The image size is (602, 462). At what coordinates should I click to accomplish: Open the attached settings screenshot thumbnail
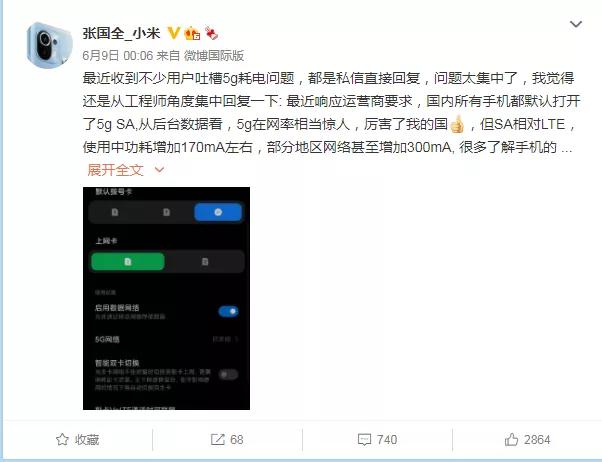pyautogui.click(x=166, y=298)
